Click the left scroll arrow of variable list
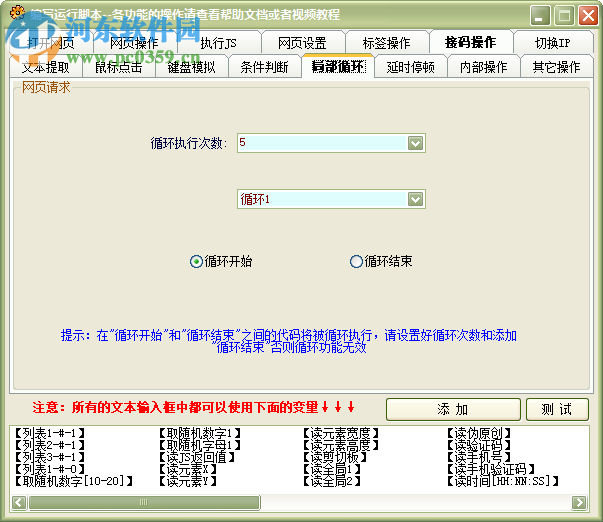Viewport: 603px width, 522px height. pyautogui.click(x=19, y=502)
